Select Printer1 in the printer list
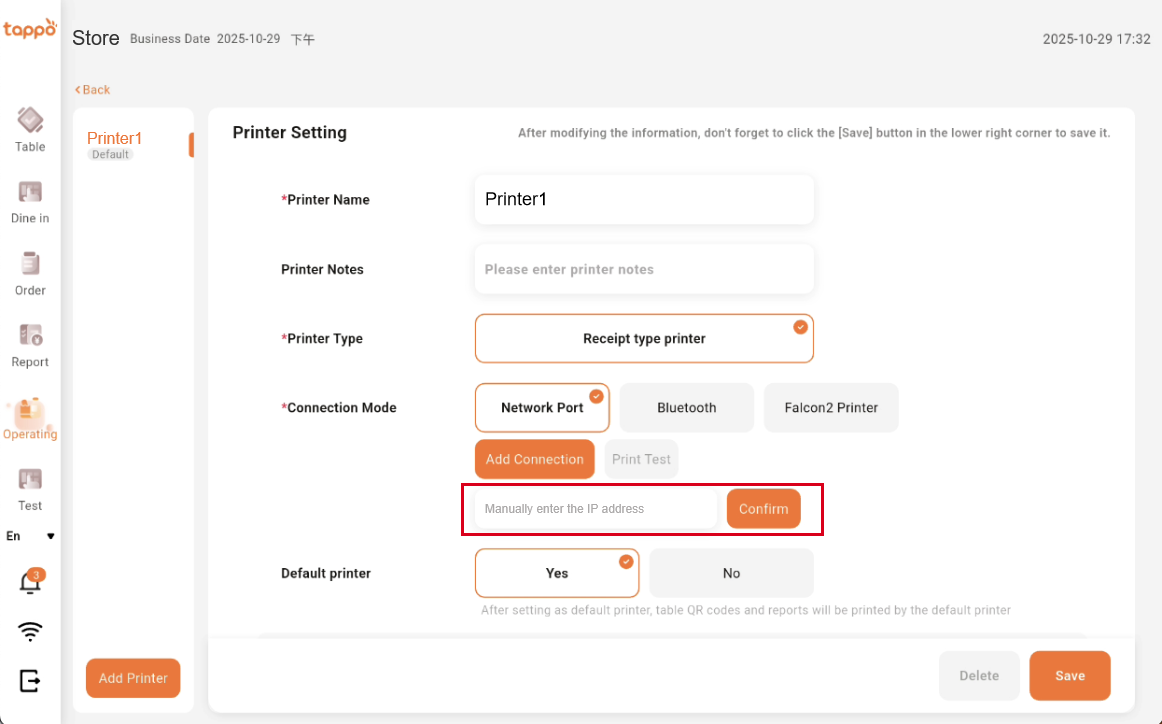 (x=115, y=139)
